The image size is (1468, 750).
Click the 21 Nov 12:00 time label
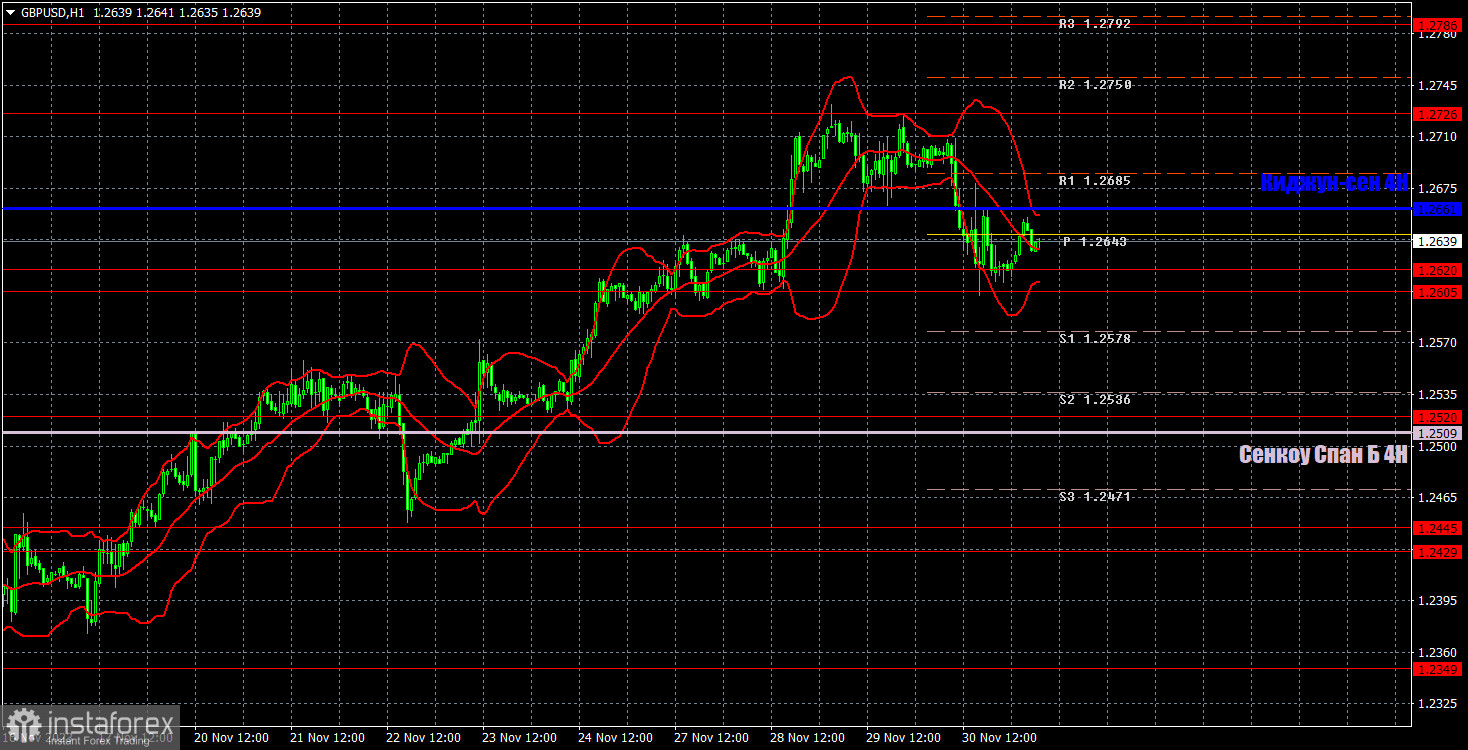pyautogui.click(x=327, y=738)
